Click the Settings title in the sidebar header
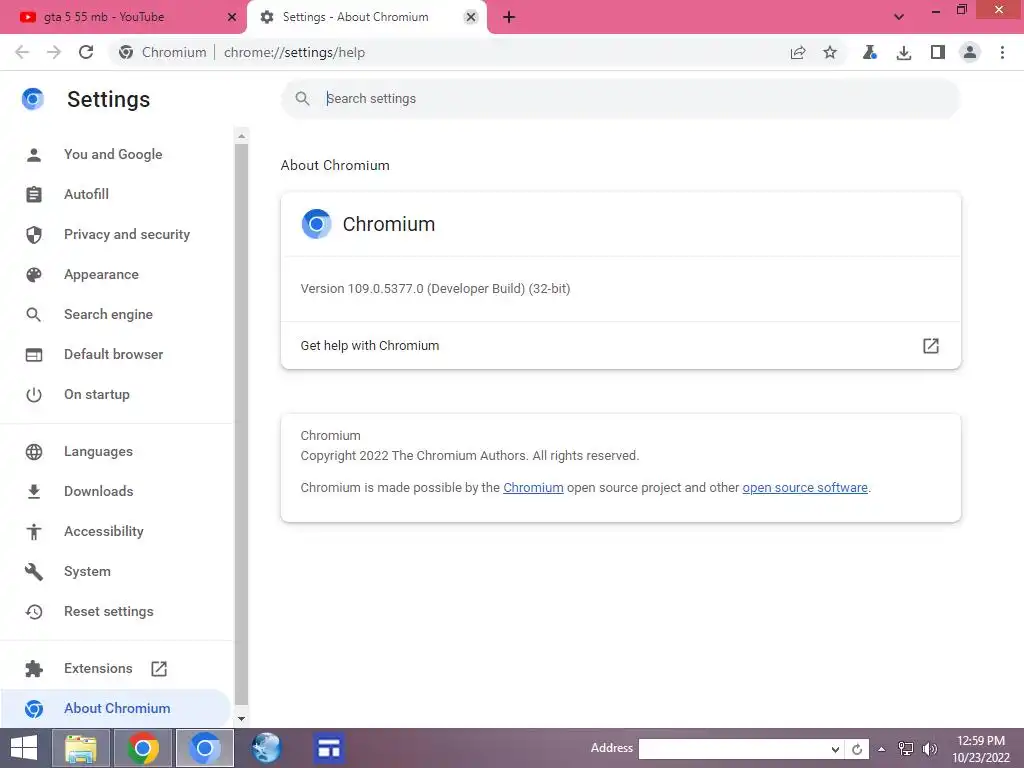Viewport: 1024px width, 768px height. [108, 99]
